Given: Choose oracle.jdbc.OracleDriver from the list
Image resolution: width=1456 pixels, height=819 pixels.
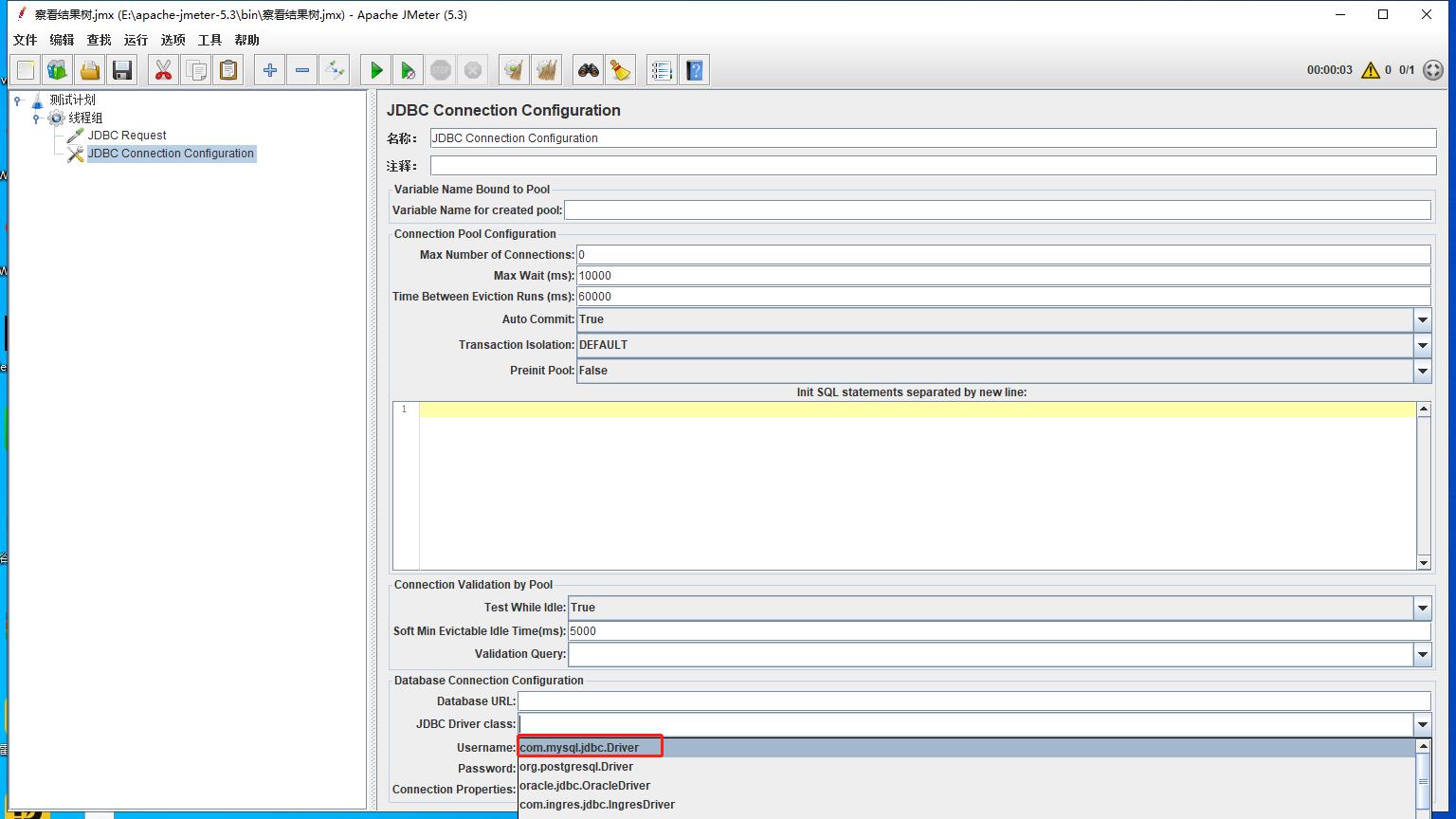Looking at the screenshot, I should click(967, 786).
